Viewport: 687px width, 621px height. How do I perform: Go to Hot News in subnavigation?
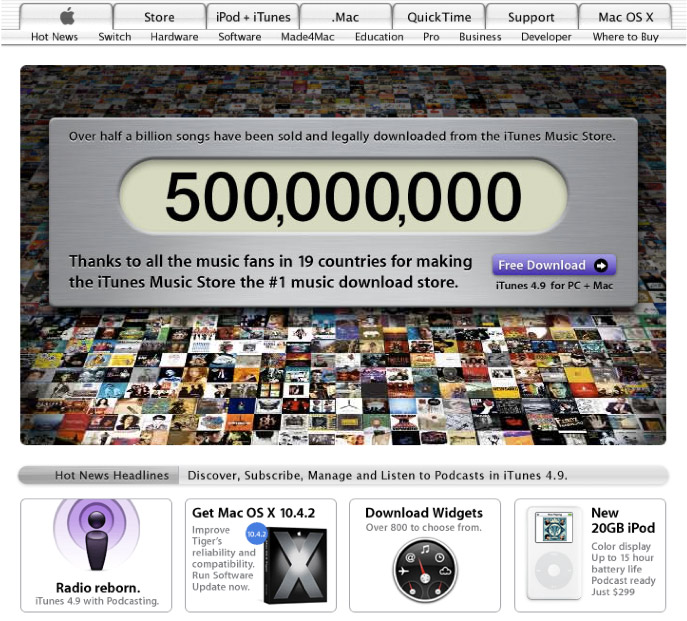(54, 37)
